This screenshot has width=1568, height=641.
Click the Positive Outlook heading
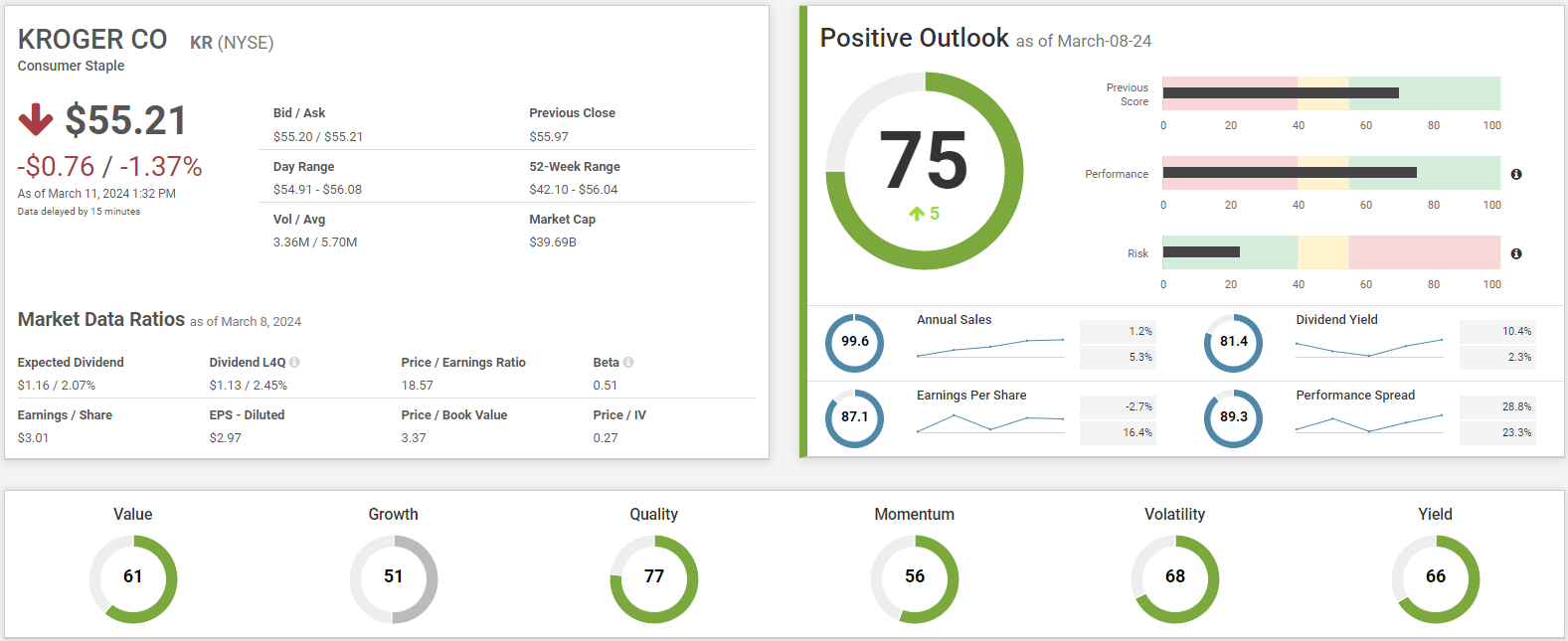coord(915,38)
